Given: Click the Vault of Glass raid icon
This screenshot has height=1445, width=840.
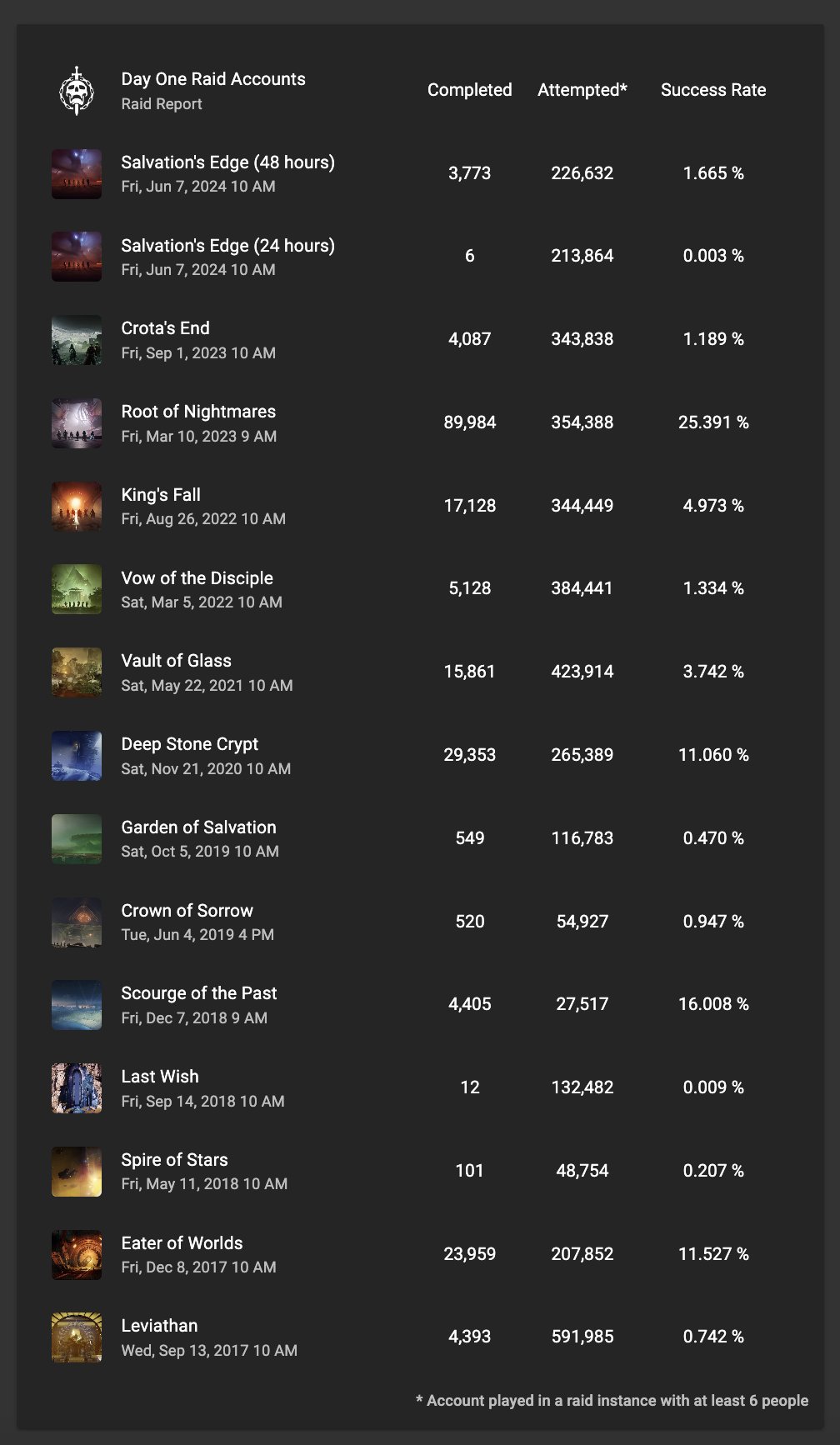Looking at the screenshot, I should pyautogui.click(x=77, y=672).
